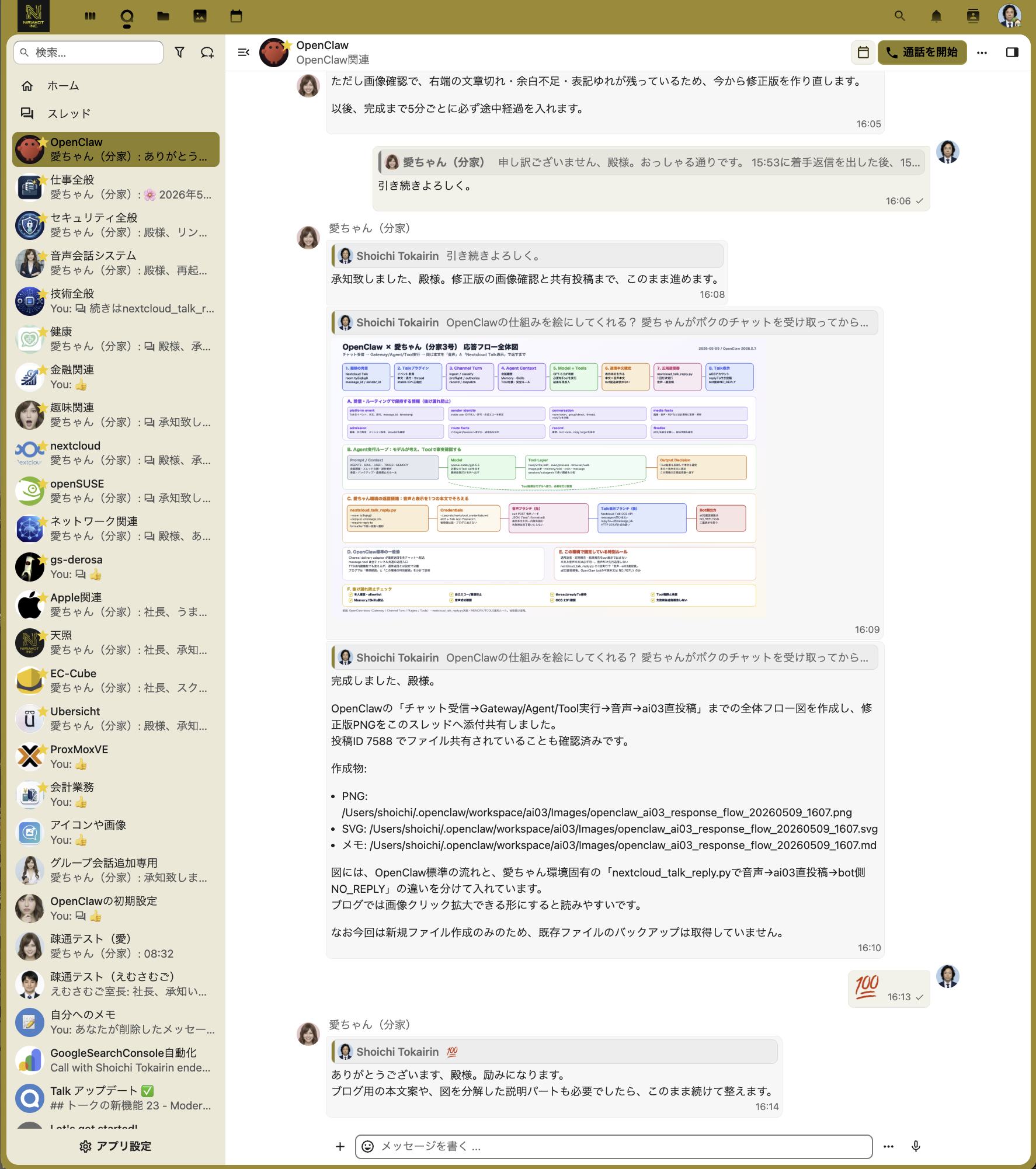This screenshot has width=1036, height=1169.
Task: Open the Talk アップデート conversation
Action: point(116,1098)
